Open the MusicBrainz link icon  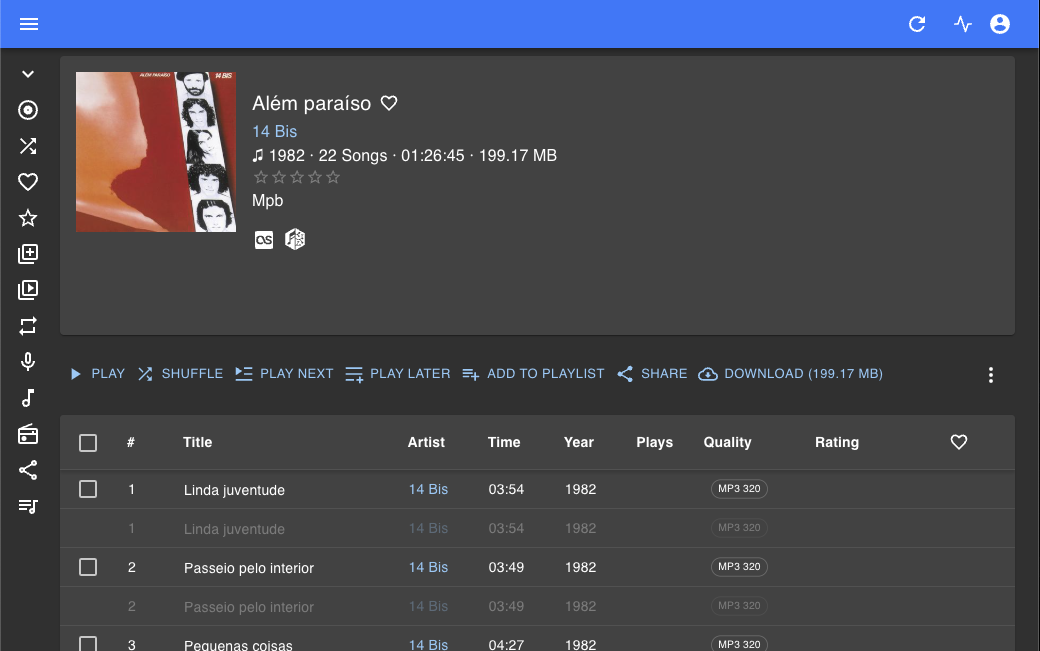[295, 239]
